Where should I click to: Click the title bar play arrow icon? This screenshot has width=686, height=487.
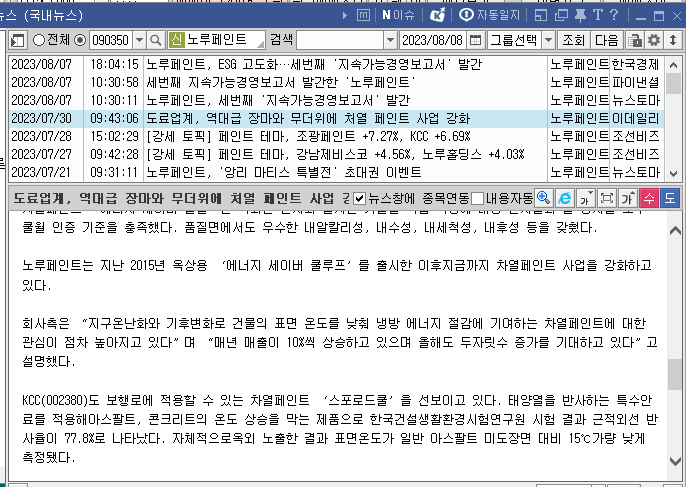click(x=344, y=16)
